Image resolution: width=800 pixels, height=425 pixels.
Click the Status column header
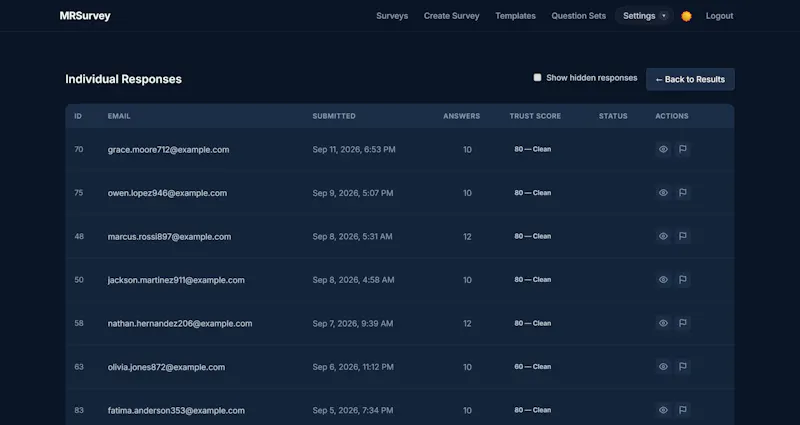click(x=613, y=116)
